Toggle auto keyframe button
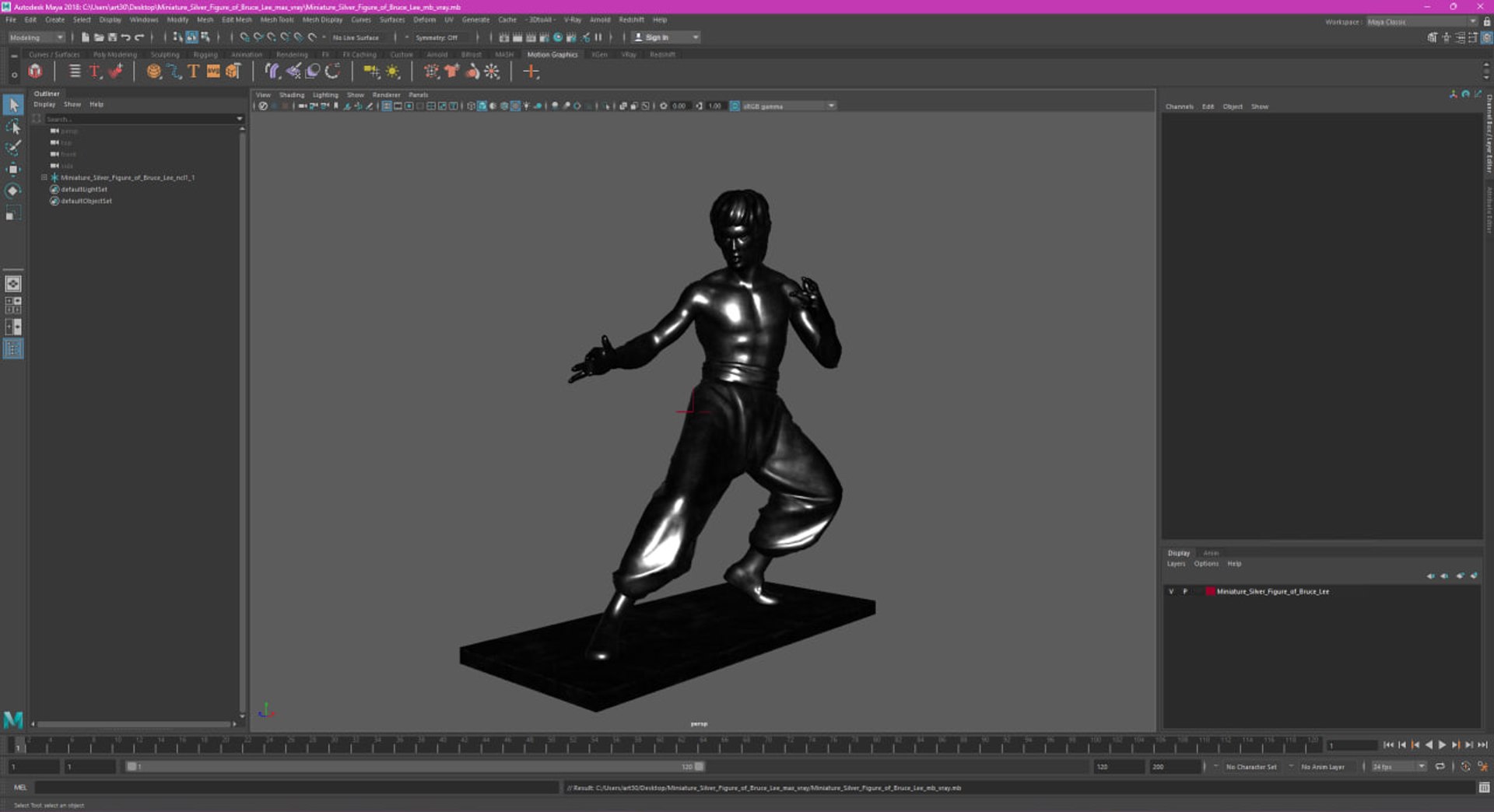This screenshot has width=1494, height=812. (x=1466, y=767)
